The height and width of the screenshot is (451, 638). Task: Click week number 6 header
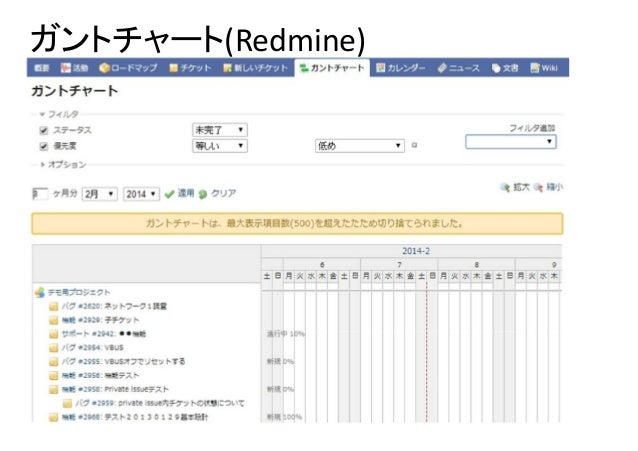322,265
